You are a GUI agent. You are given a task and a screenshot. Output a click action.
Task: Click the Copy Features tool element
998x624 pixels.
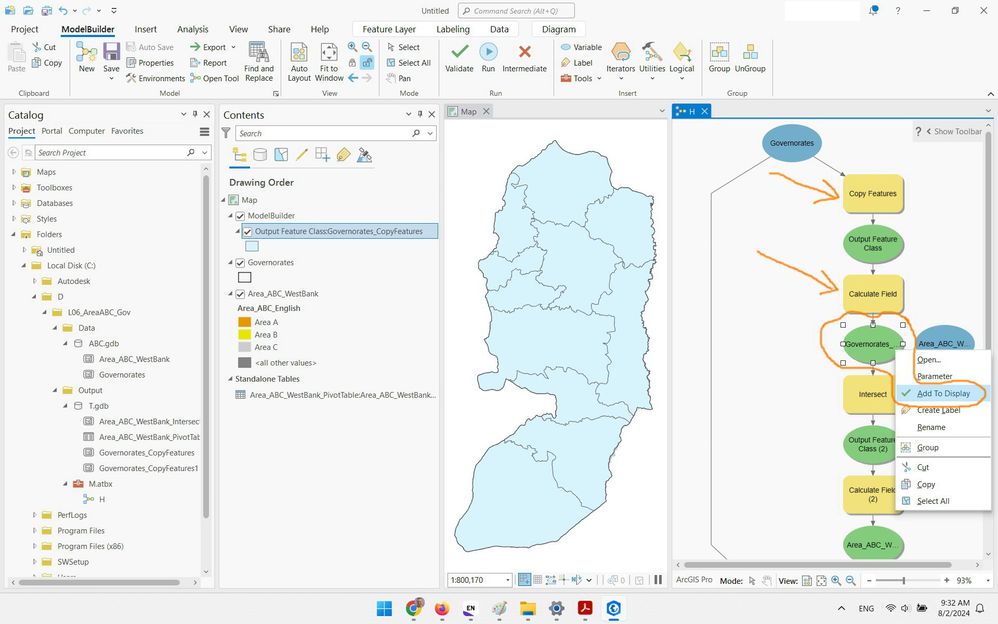pyautogui.click(x=873, y=194)
